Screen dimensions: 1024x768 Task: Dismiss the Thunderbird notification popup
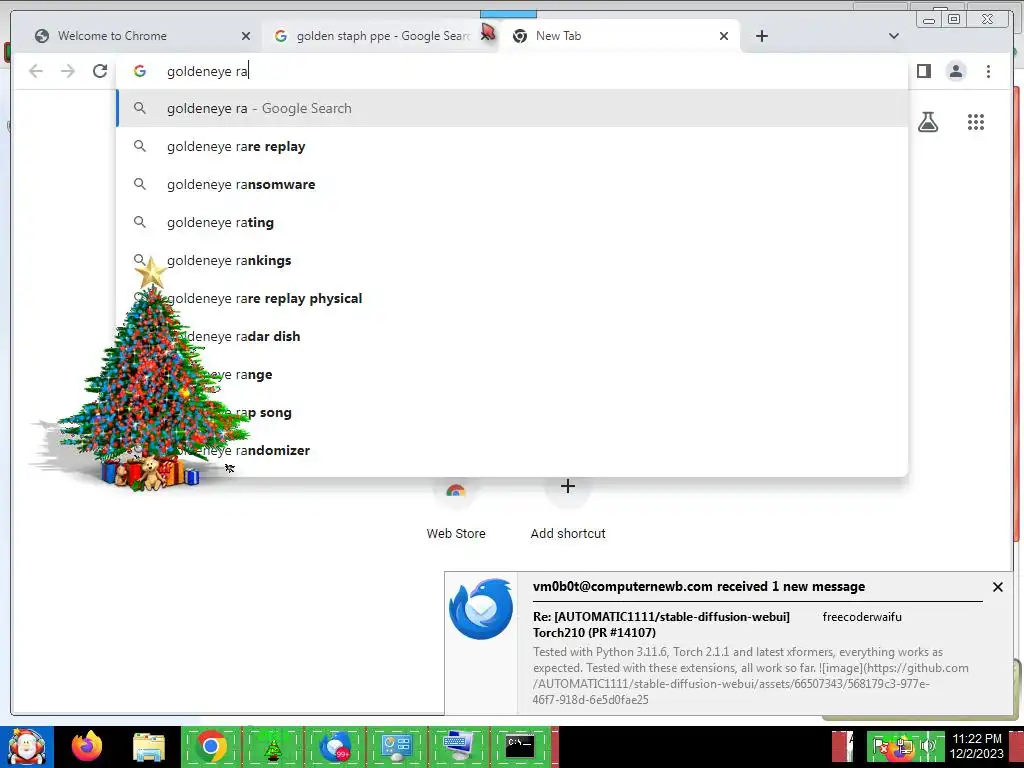point(997,587)
